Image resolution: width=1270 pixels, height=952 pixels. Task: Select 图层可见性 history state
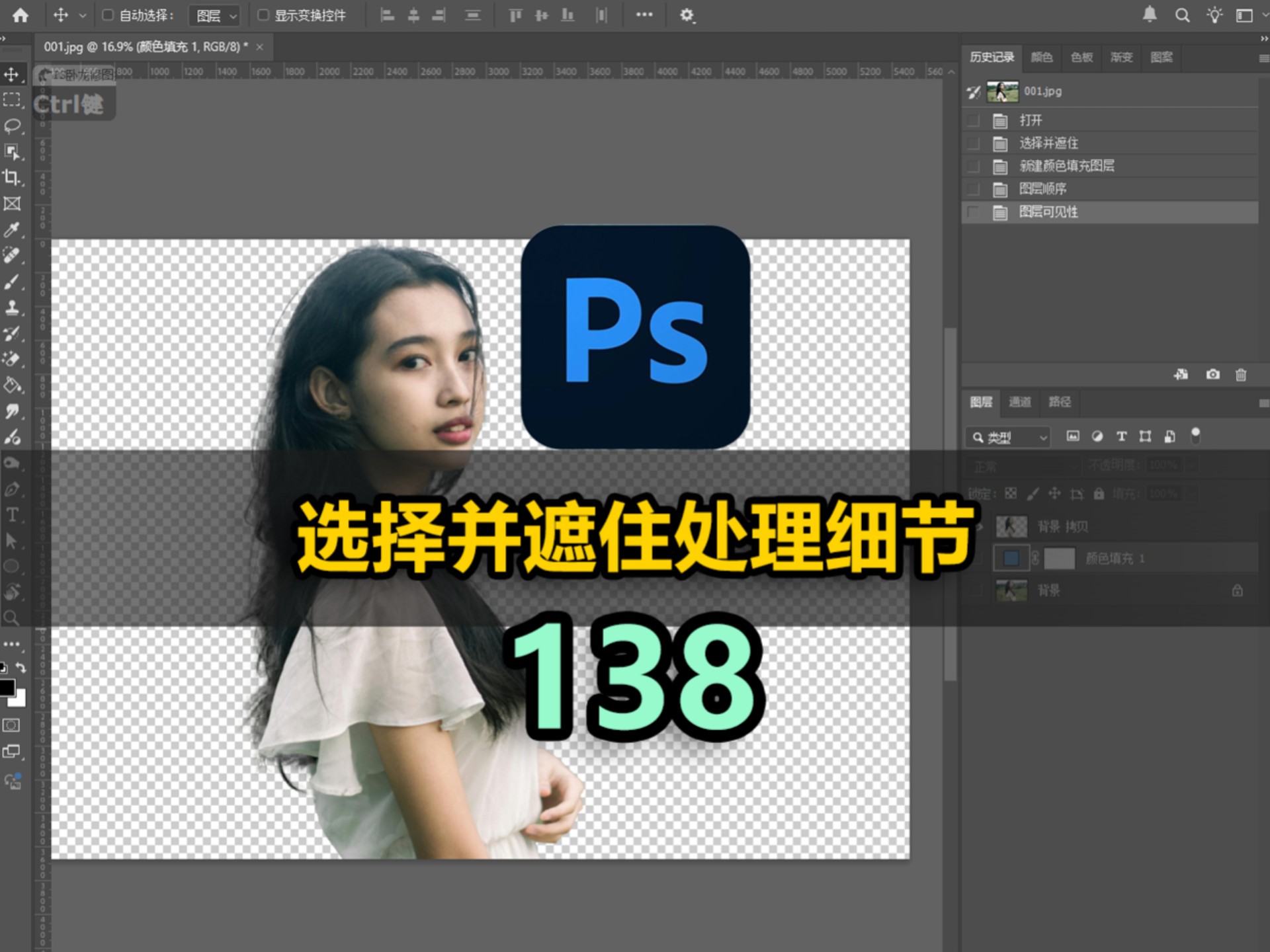(x=1110, y=212)
